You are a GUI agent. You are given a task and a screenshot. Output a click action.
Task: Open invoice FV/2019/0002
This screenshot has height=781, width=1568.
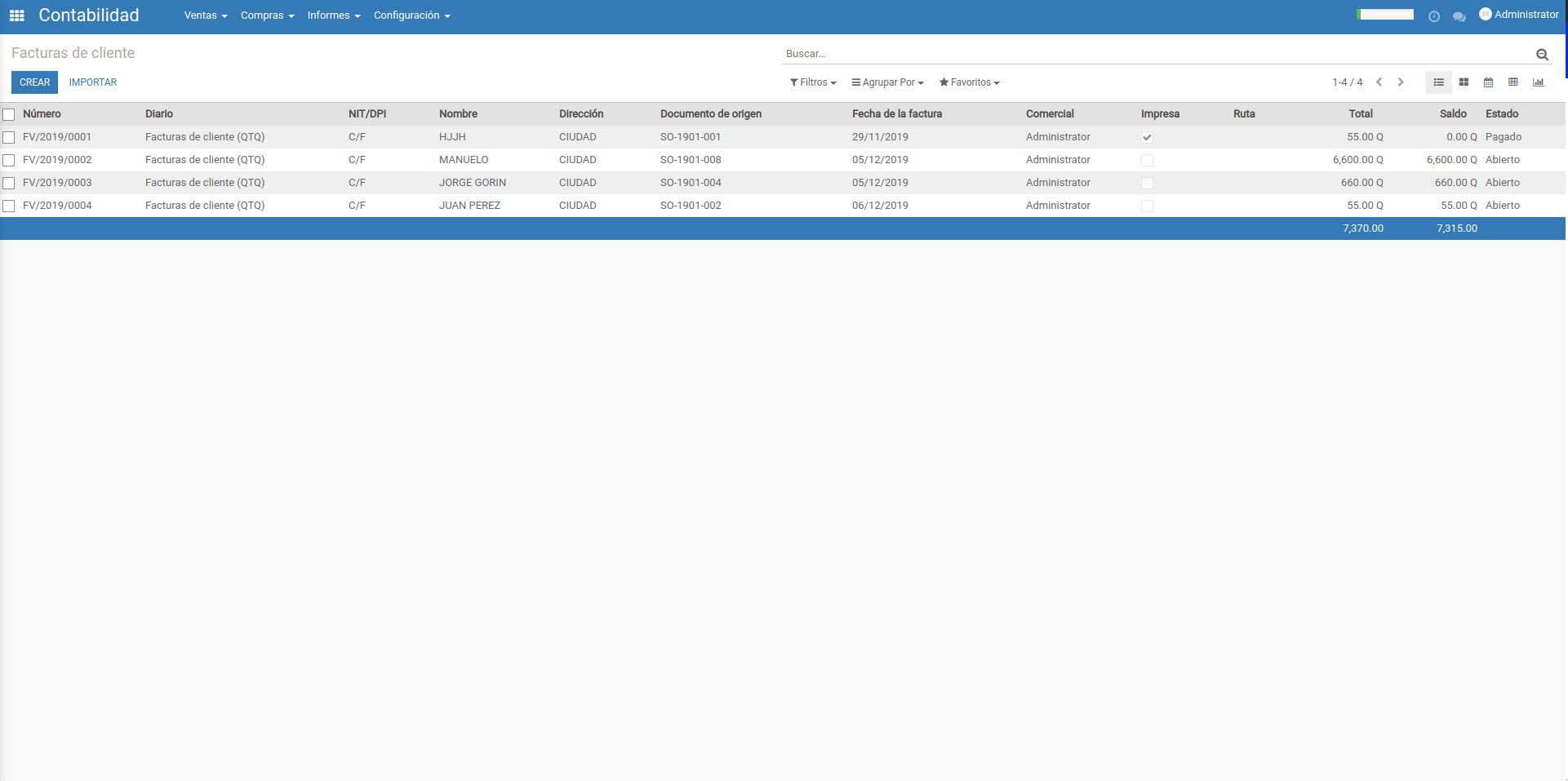(57, 160)
